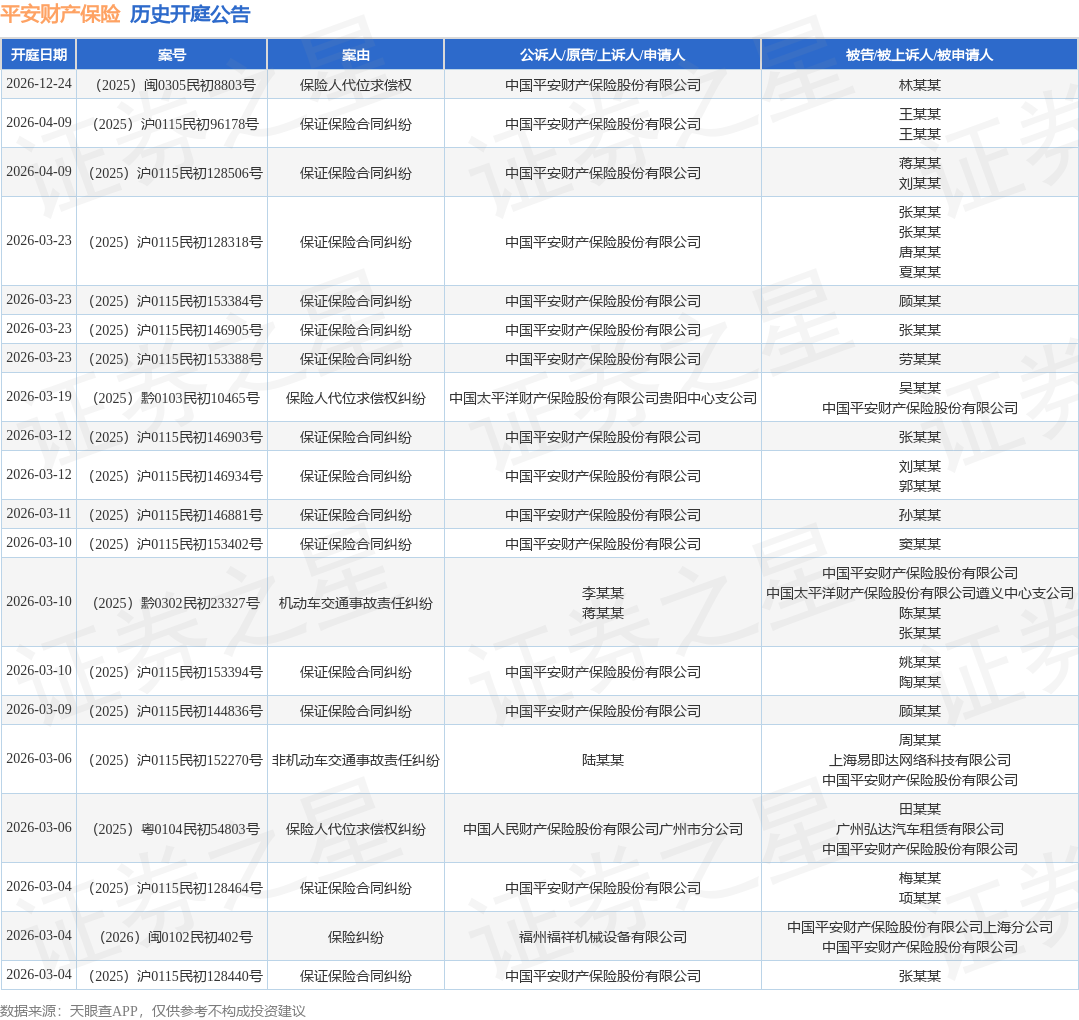Click the 保险纠纷 cause cell
The width and height of the screenshot is (1079, 1020).
356,937
